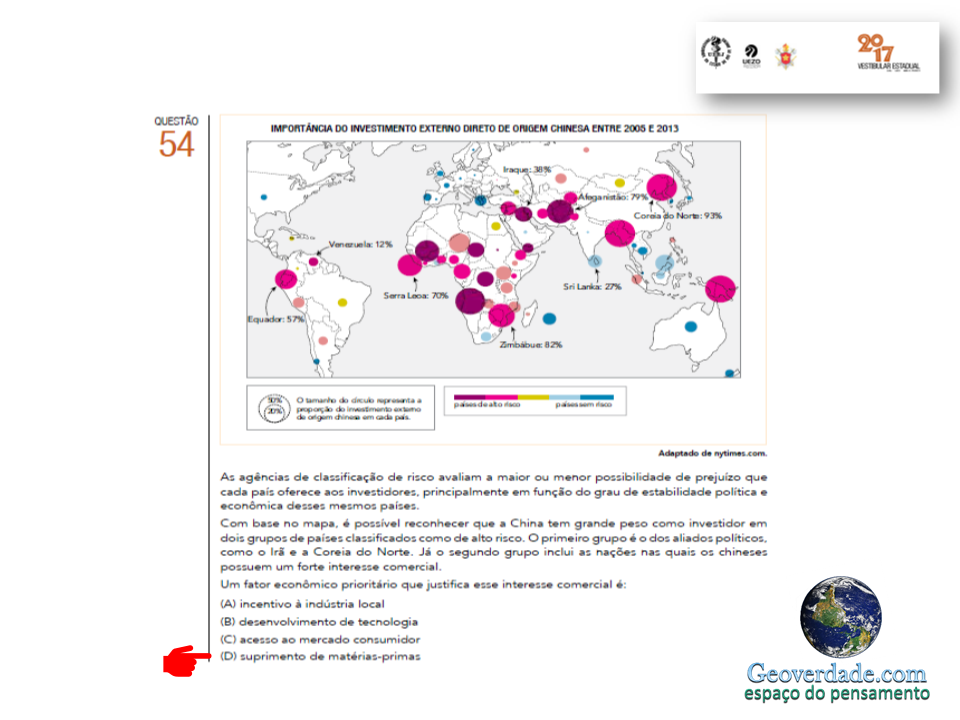Click the dark purple legend color segment
The image size is (960, 720).
pos(470,397)
